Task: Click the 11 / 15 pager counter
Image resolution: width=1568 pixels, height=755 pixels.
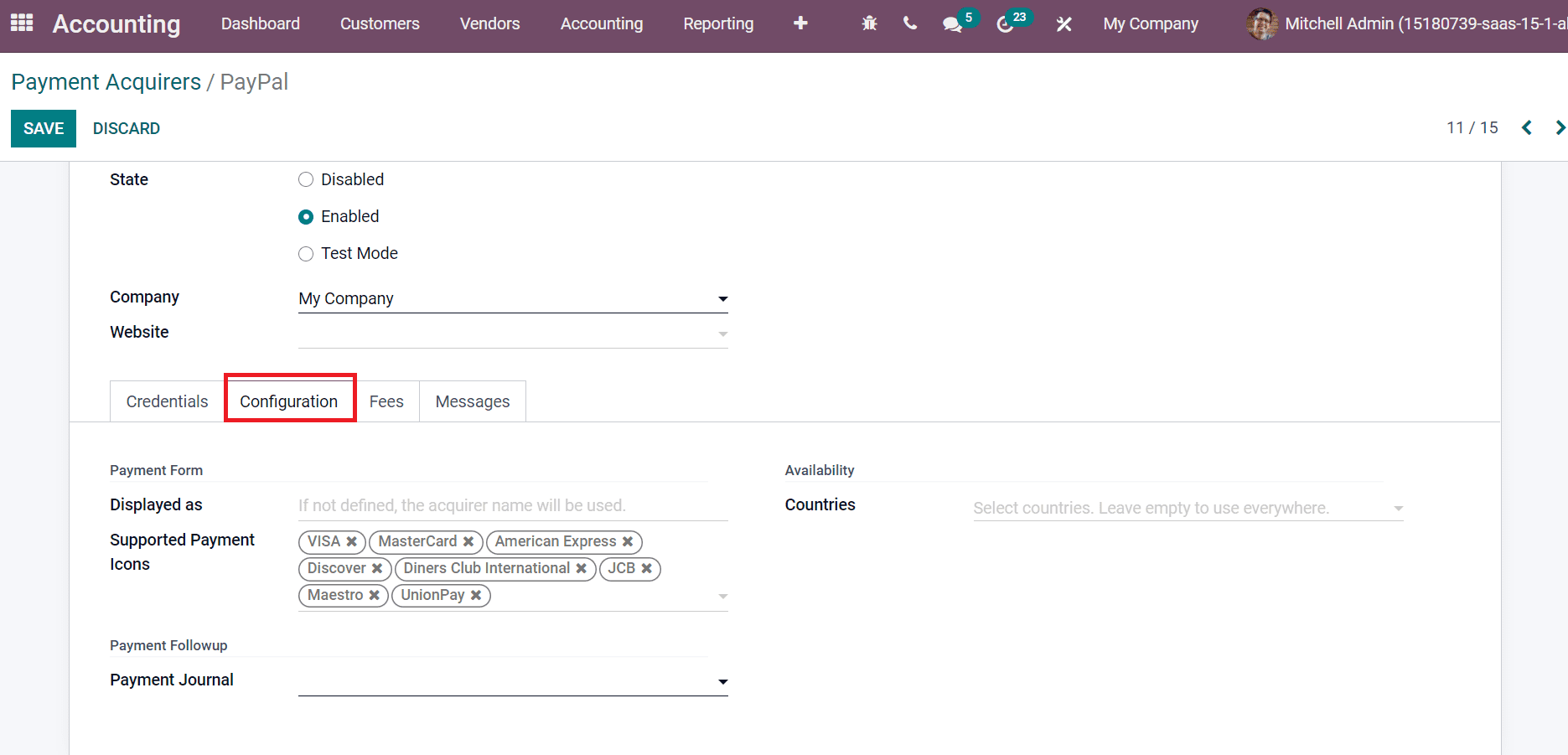Action: [1472, 127]
